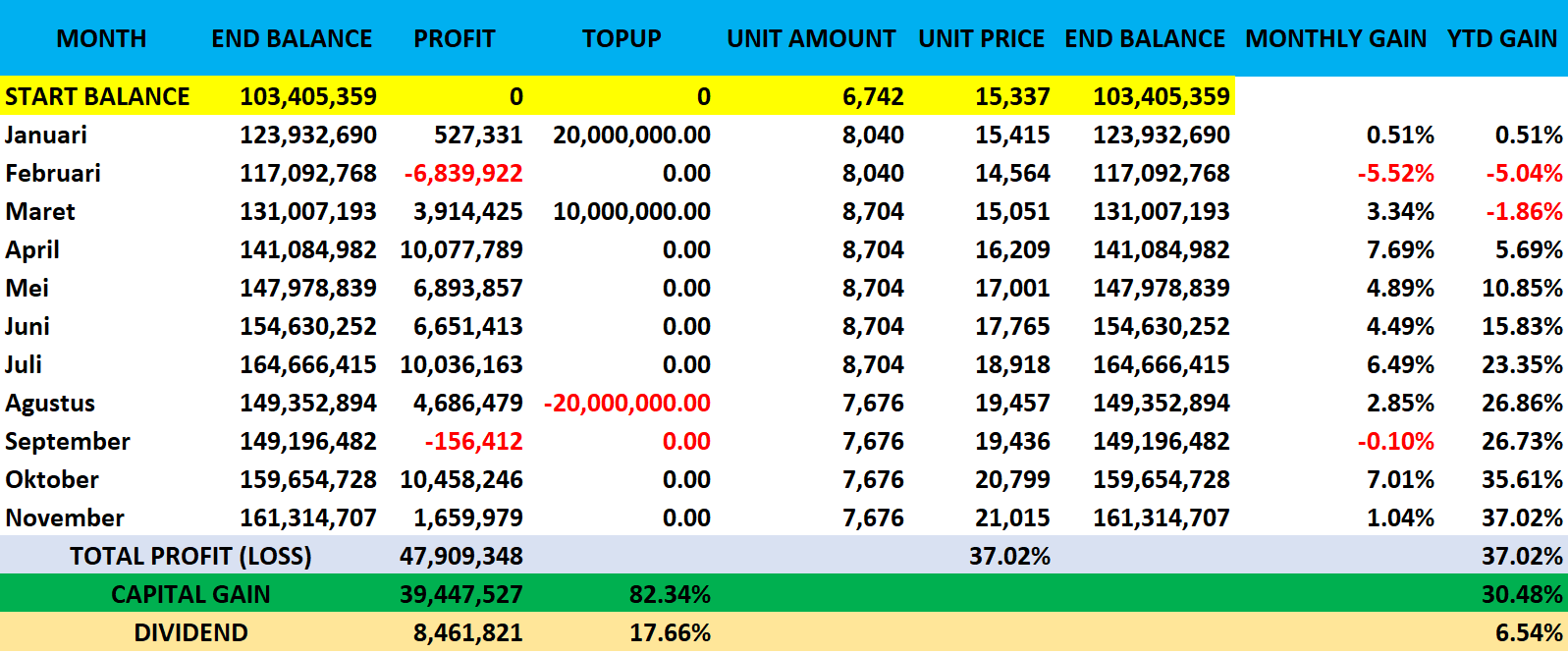Image resolution: width=1568 pixels, height=653 pixels.
Task: Select the DIVIDEND label cell
Action: (x=190, y=632)
